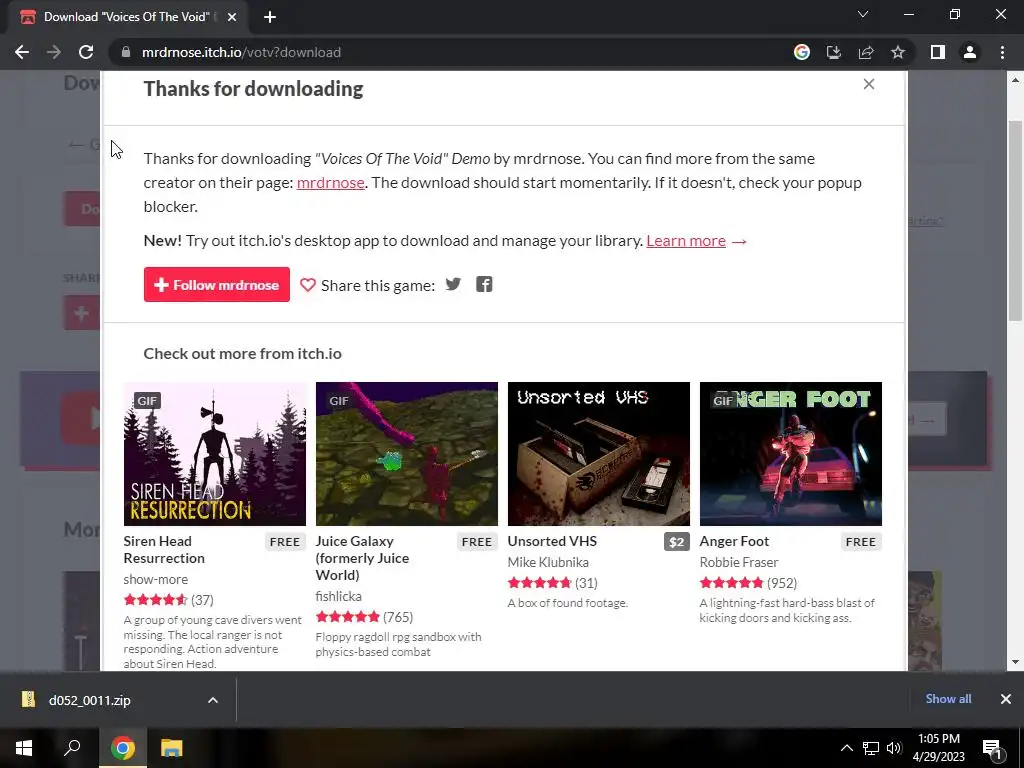Click the FREE tag on Anger Foot
The width and height of the screenshot is (1024, 768).
tap(861, 542)
